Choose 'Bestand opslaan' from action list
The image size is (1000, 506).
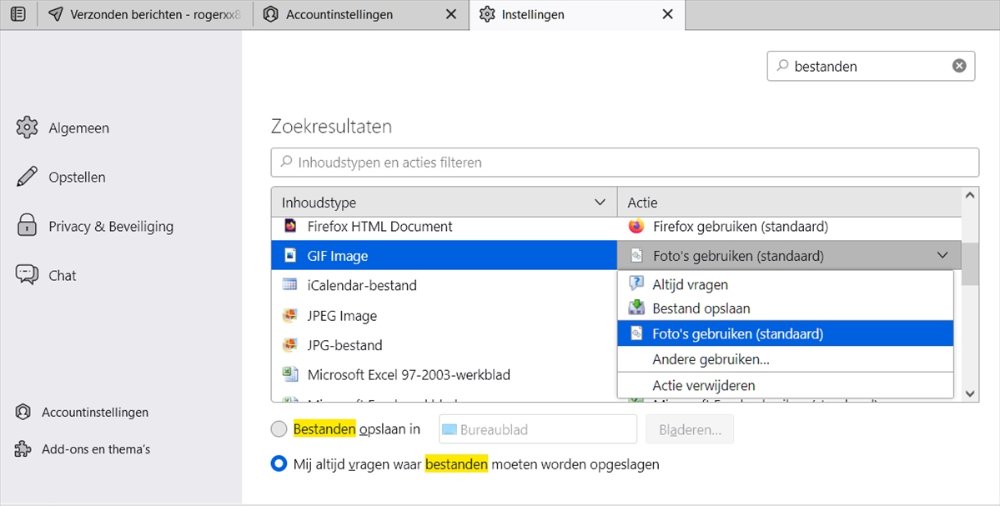tap(701, 309)
